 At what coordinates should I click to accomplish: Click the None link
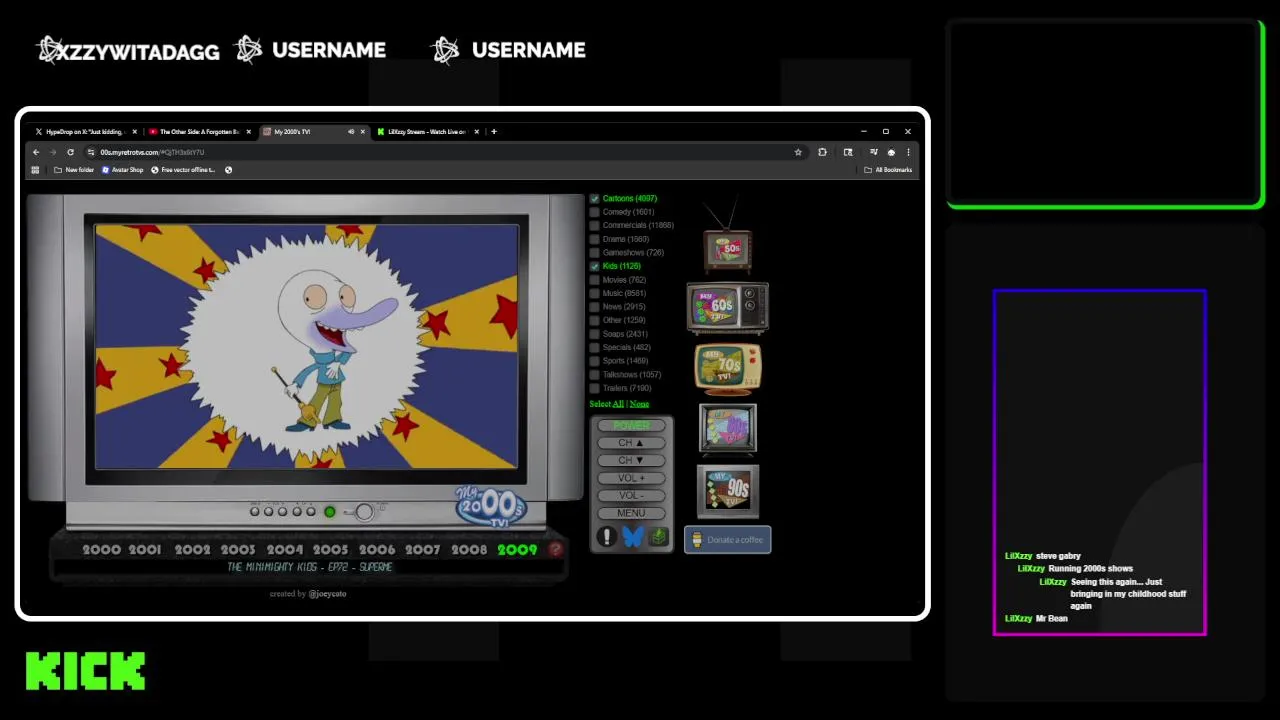tap(639, 404)
